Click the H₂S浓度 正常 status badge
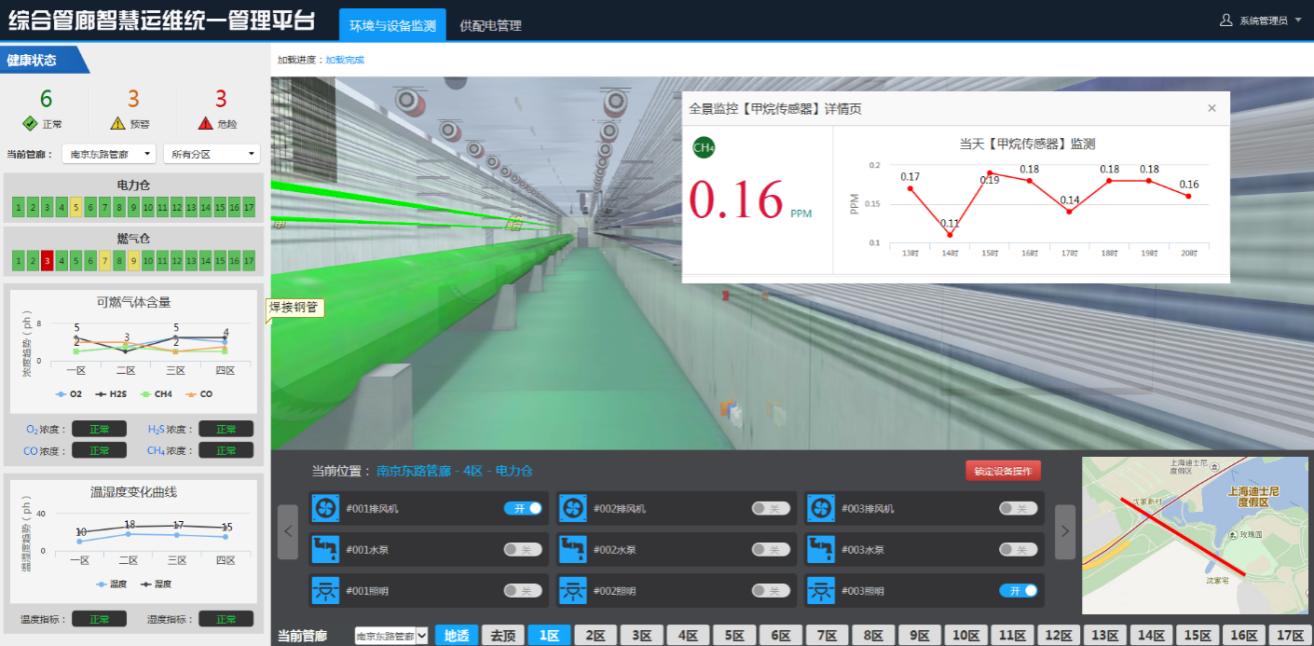This screenshot has width=1314, height=646. point(226,429)
